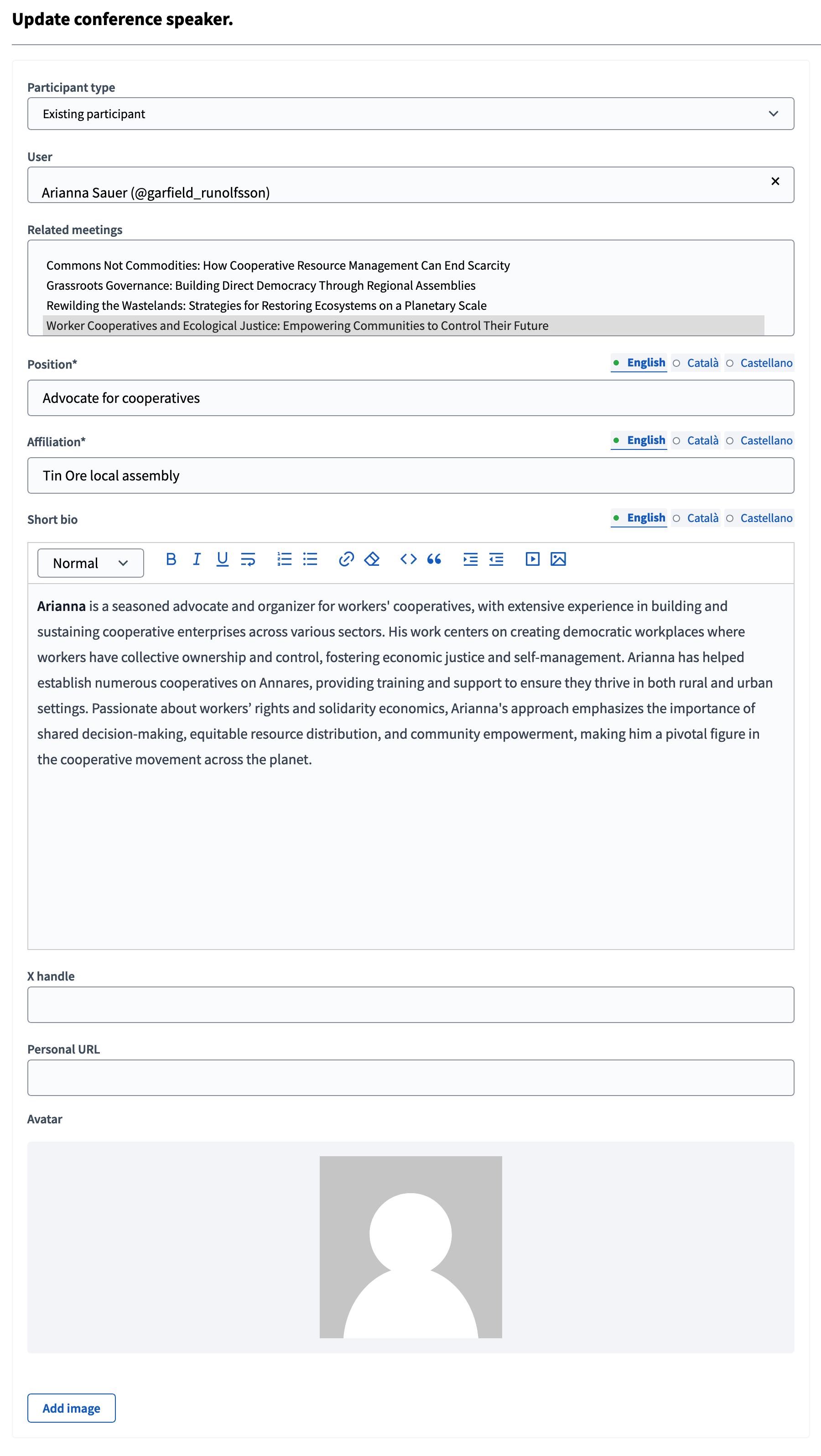Click the eraser clear-formatting icon
Screen dimensions: 821x1456
(x=372, y=559)
